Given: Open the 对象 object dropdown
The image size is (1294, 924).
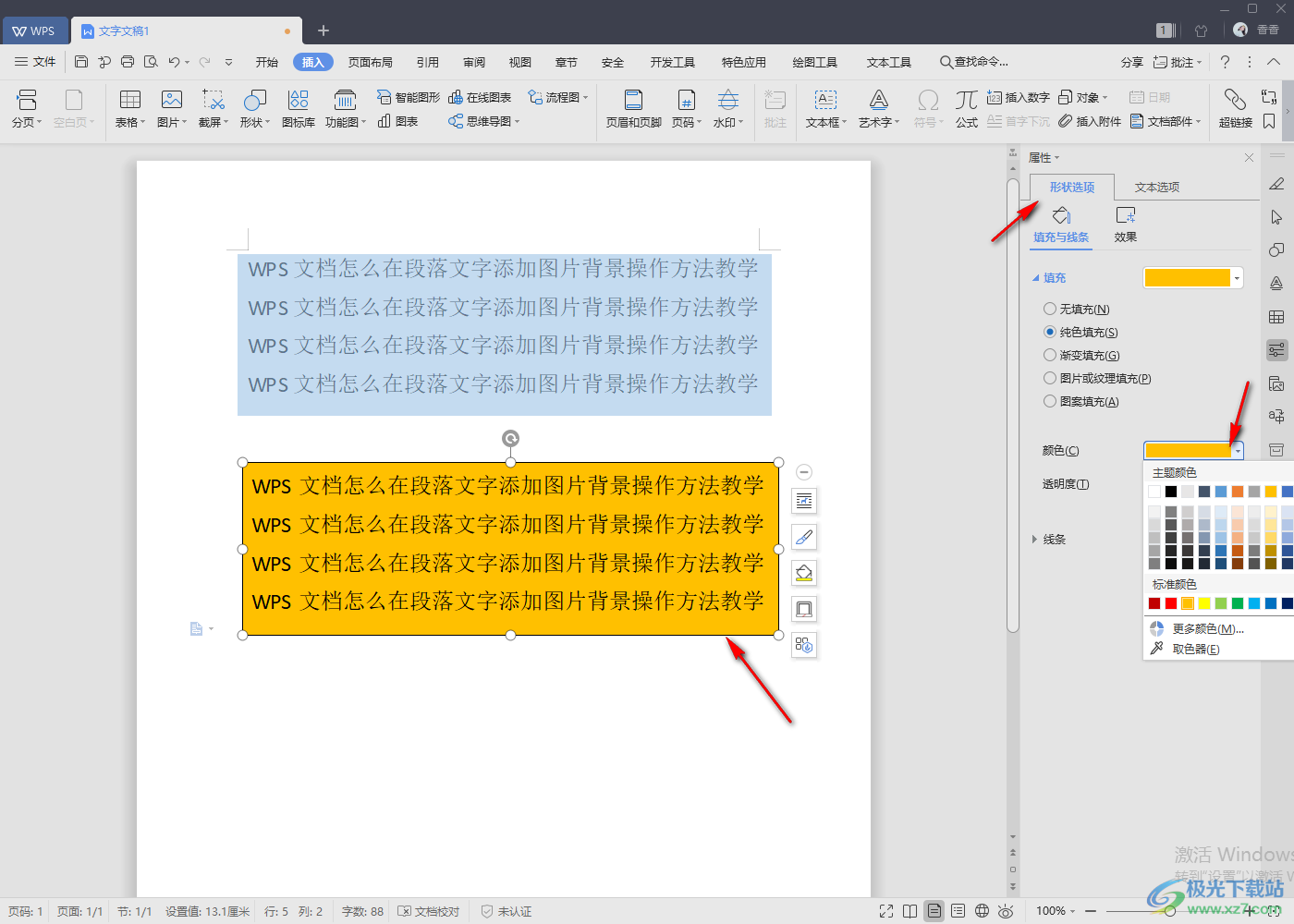Looking at the screenshot, I should pos(1082,97).
